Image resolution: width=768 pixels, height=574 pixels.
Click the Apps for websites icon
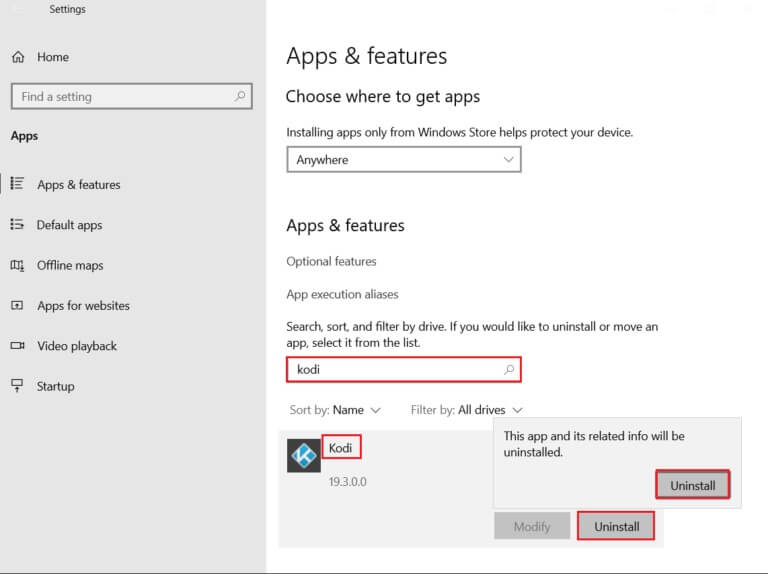(17, 306)
